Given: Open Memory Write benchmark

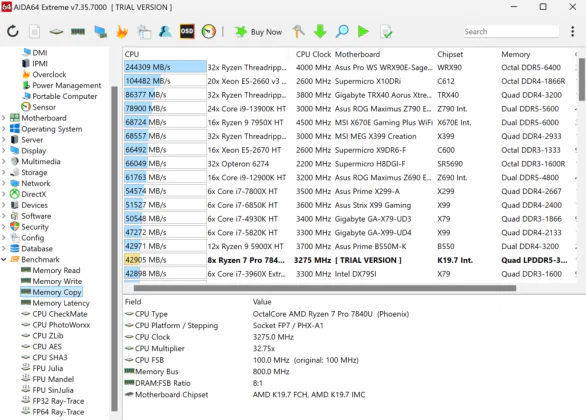Looking at the screenshot, I should click(57, 281).
